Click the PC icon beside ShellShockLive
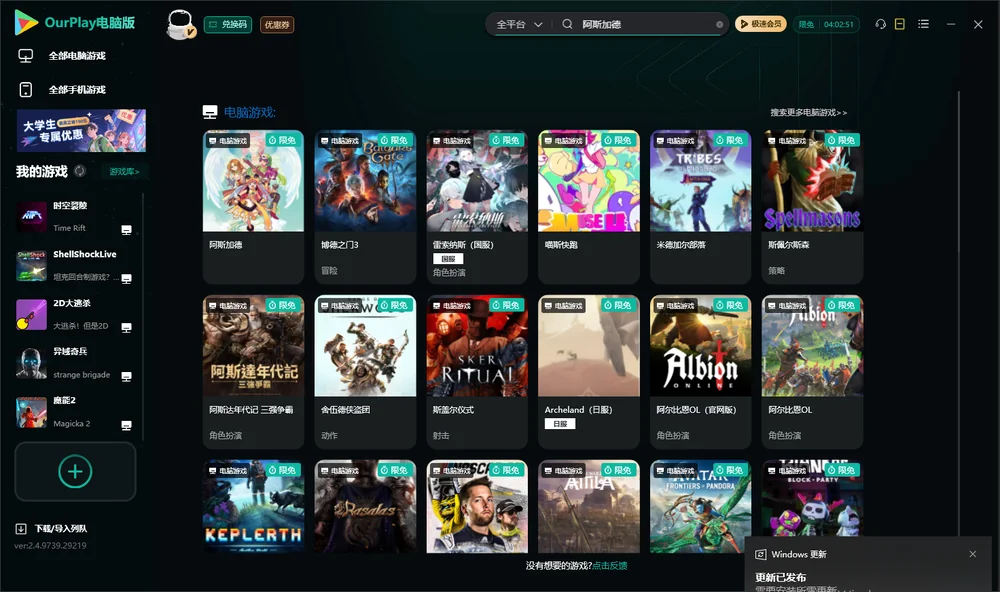The image size is (1000, 592). 126,279
